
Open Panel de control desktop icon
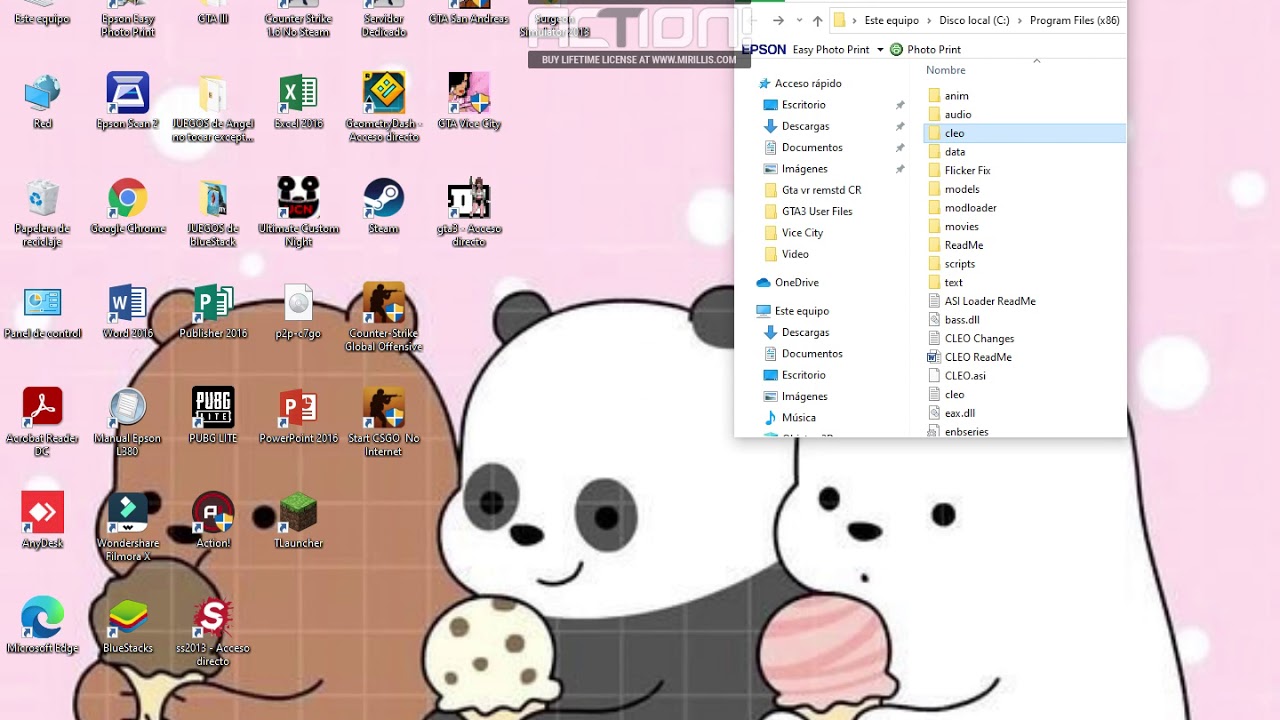pos(42,311)
